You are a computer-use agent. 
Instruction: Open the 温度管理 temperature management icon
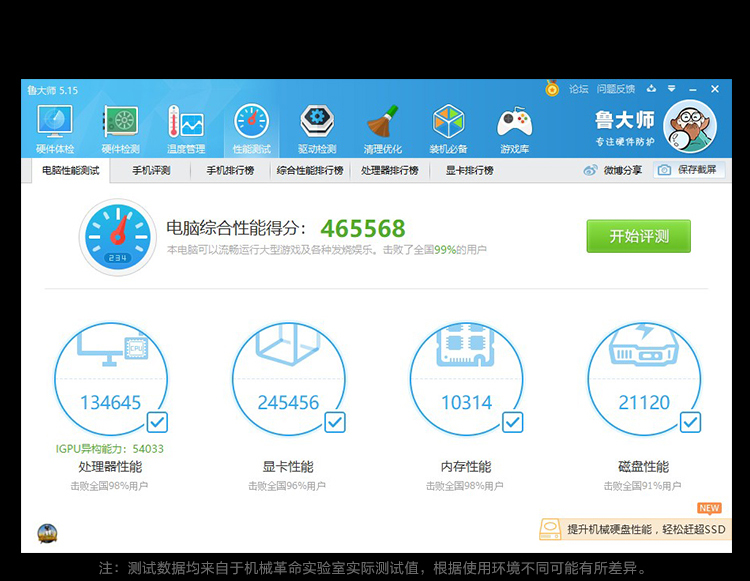coord(186,128)
